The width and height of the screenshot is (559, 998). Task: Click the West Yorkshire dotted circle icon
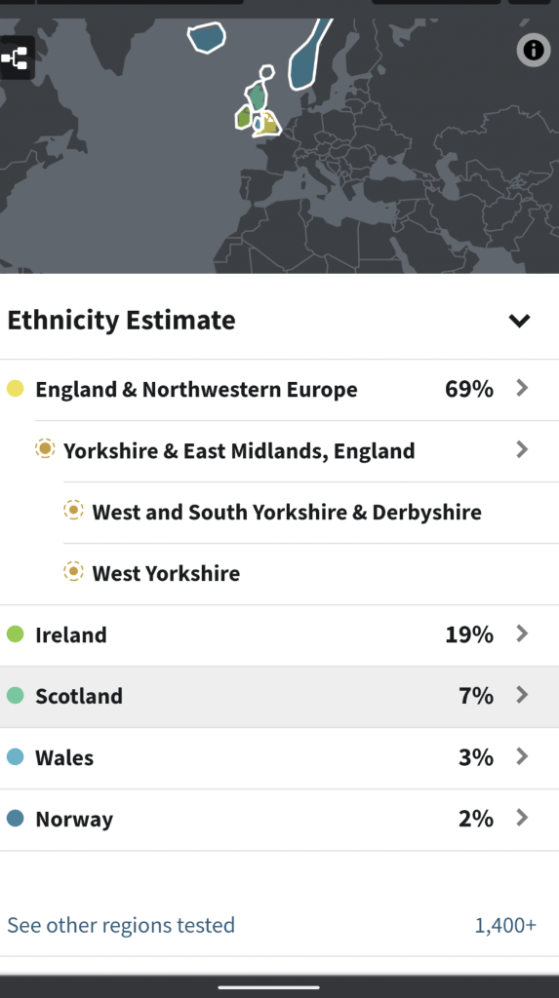[73, 572]
